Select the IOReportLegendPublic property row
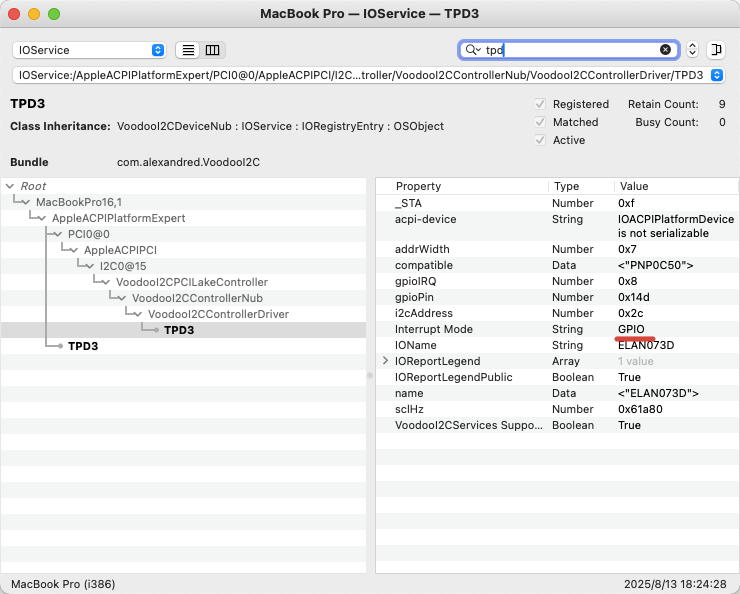Screen dimensions: 740x594 point(557,377)
